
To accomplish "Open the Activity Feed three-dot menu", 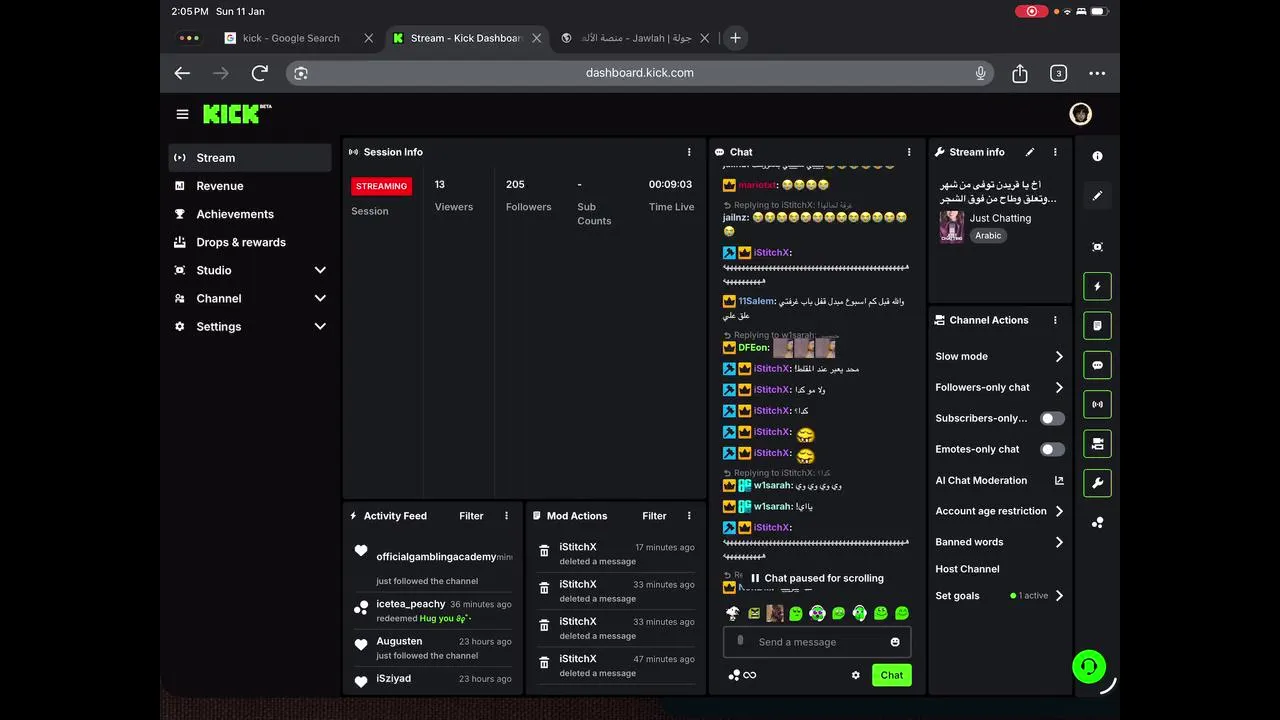I will click(506, 516).
